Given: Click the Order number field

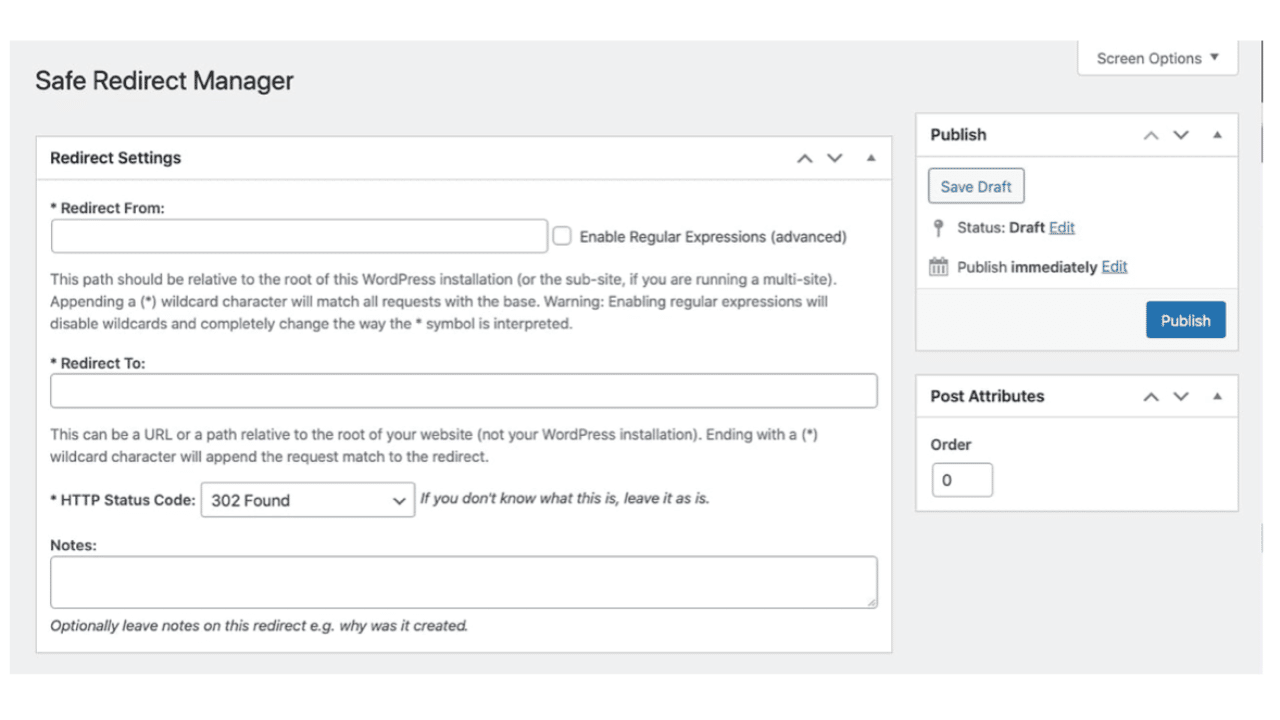Looking at the screenshot, I should point(962,480).
